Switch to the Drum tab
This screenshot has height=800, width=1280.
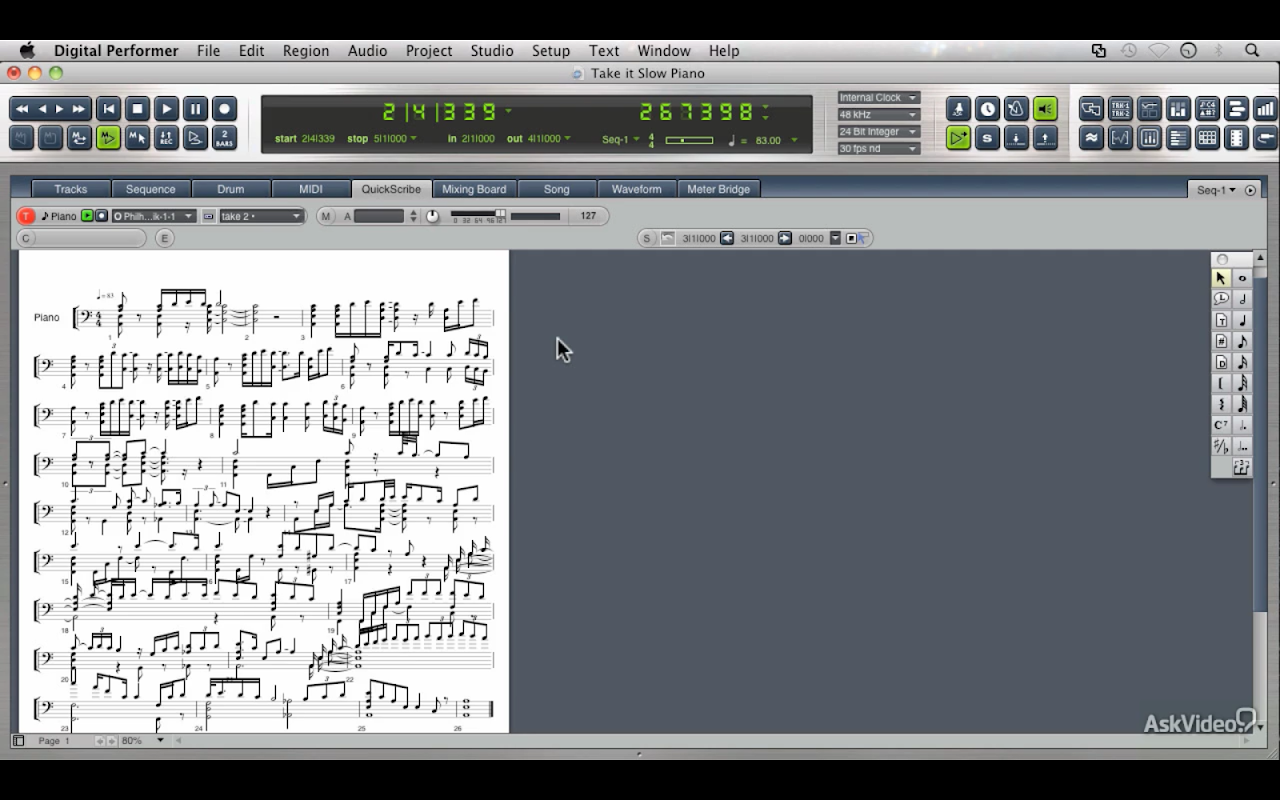tap(231, 189)
